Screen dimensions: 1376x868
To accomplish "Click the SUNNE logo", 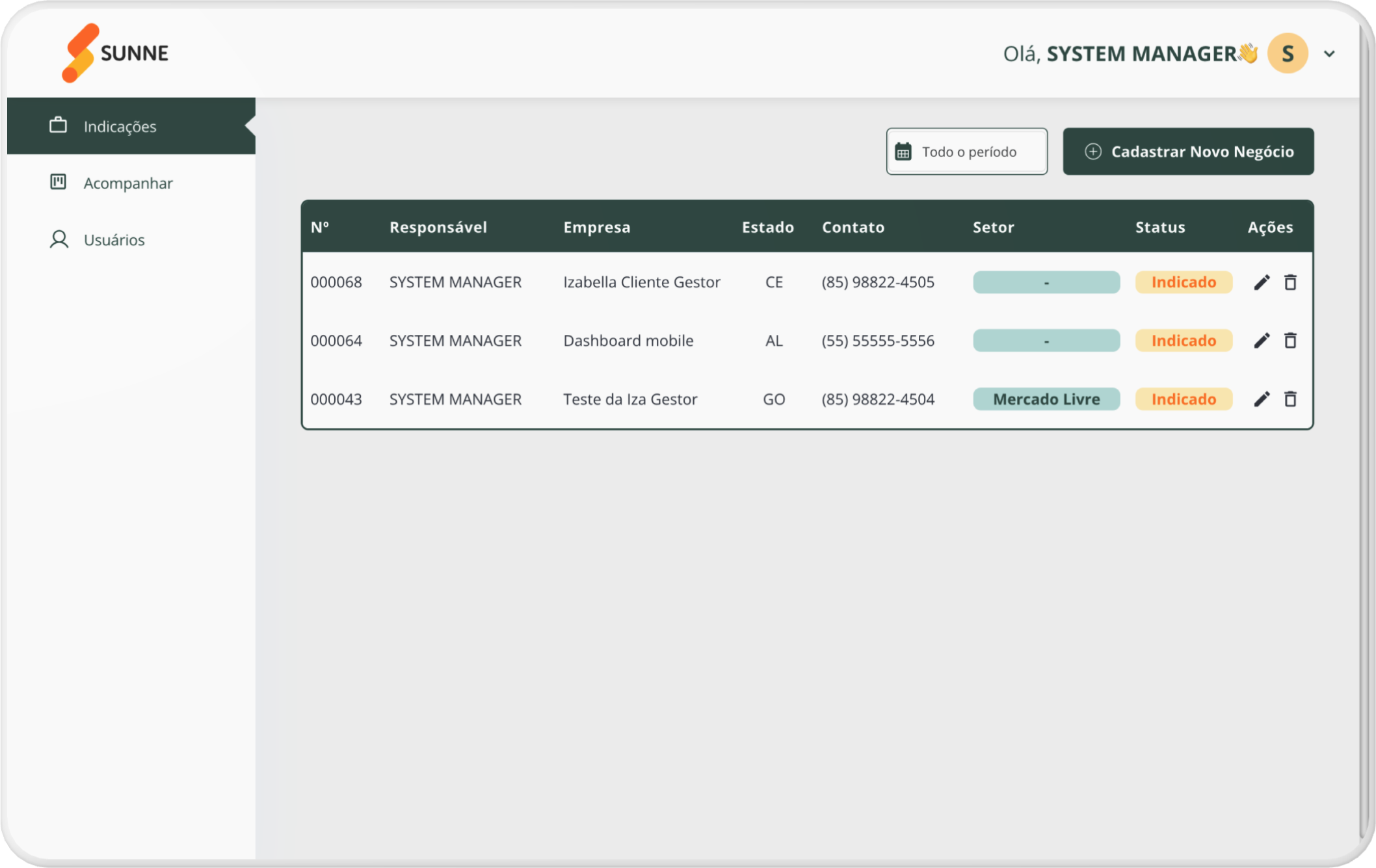I will 115,53.
